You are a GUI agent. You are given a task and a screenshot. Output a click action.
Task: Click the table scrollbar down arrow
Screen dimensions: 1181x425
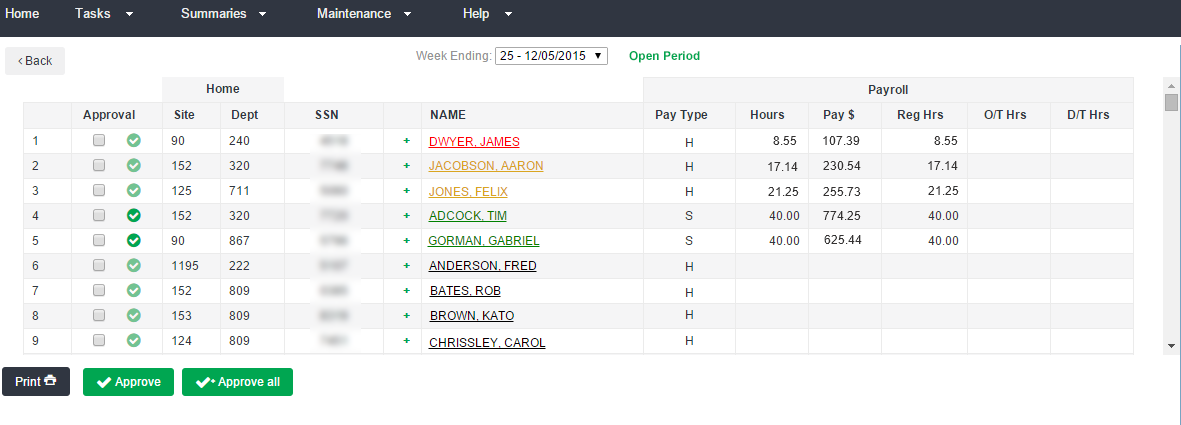(1171, 345)
